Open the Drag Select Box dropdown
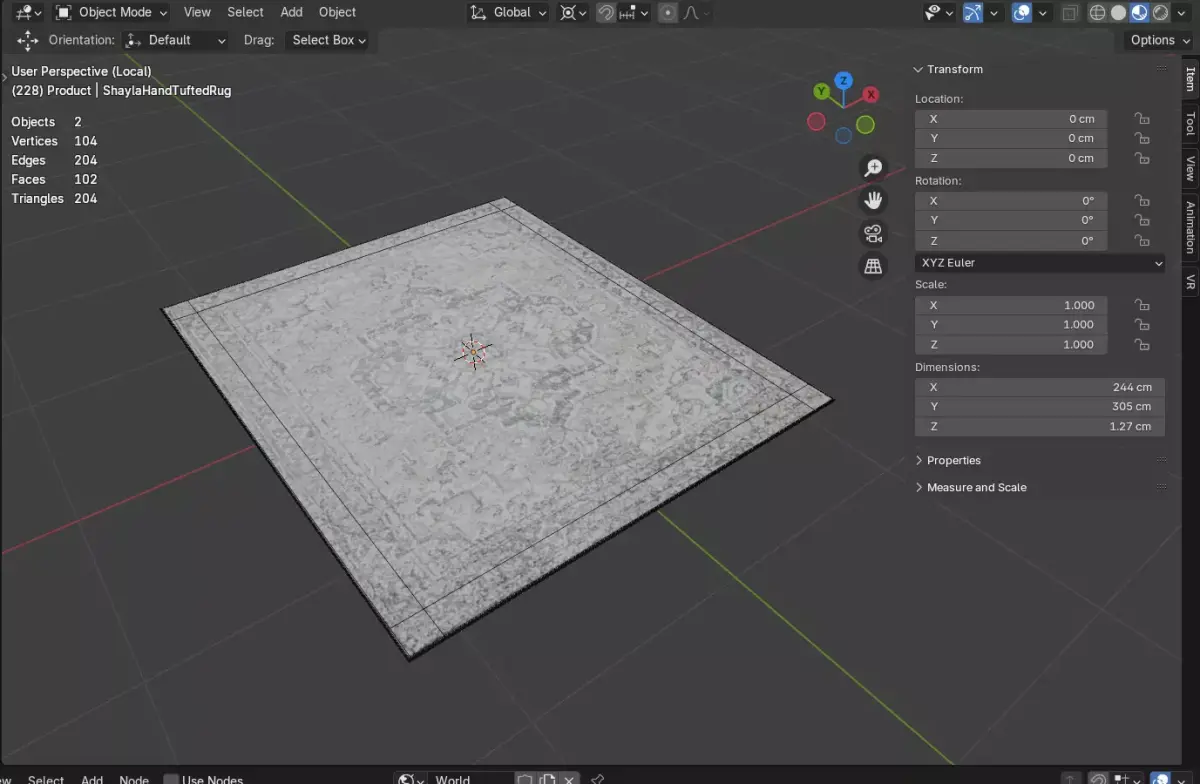This screenshot has width=1200, height=784. [327, 40]
